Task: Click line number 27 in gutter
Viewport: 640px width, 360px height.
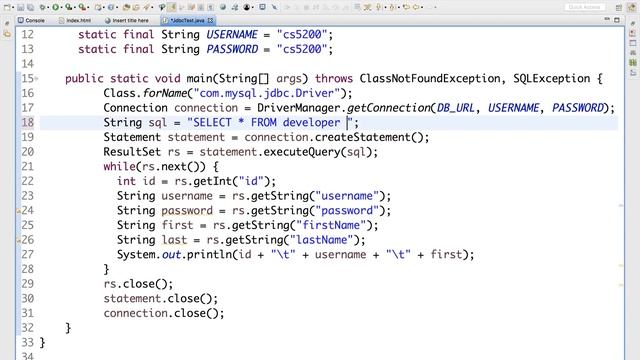Action: [28, 255]
